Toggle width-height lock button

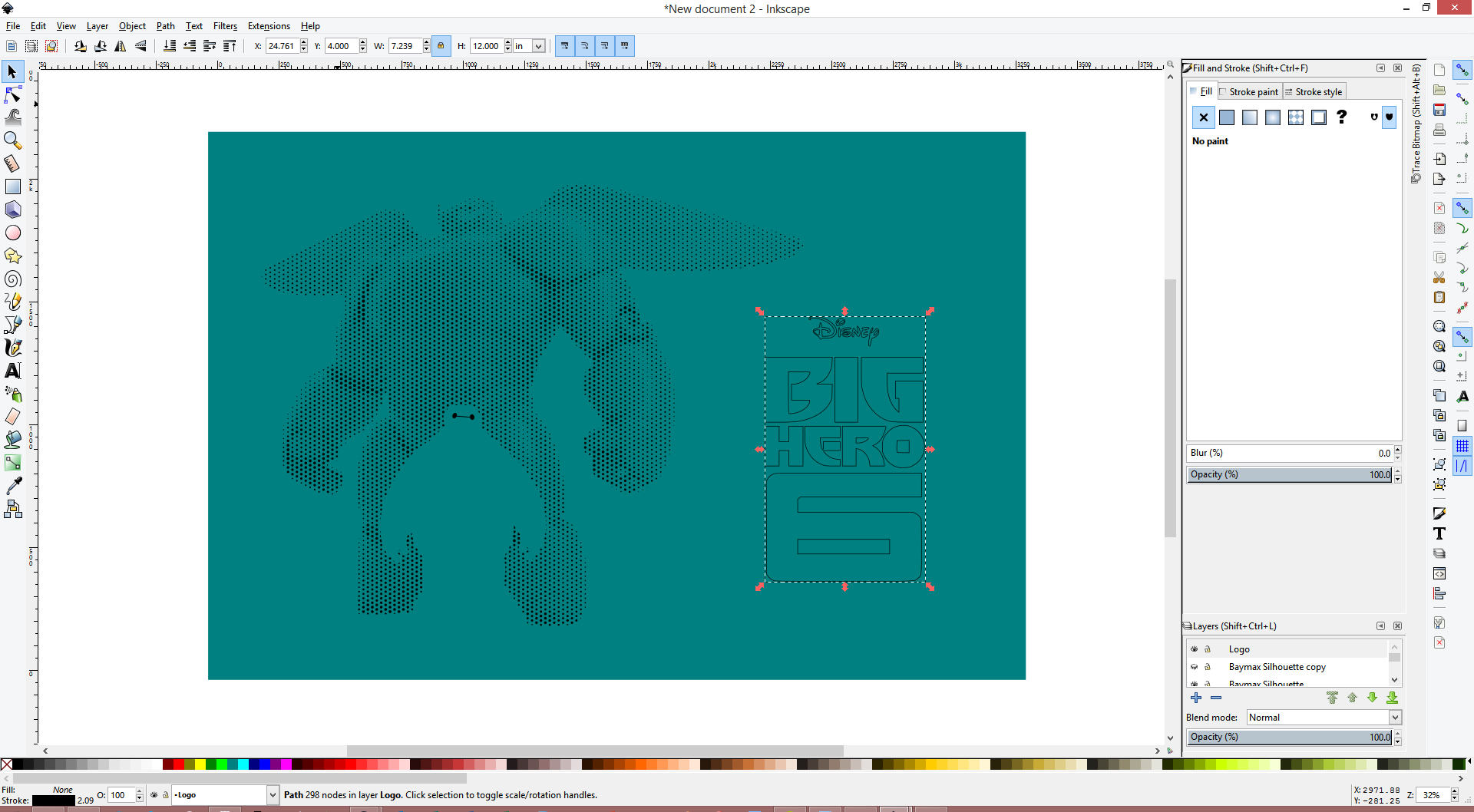[x=441, y=46]
